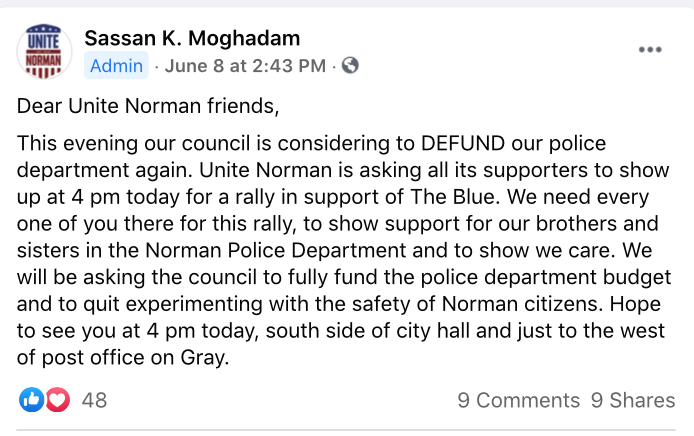The image size is (694, 436).
Task: Click the word UNITE inside the logo
Action: [43, 42]
